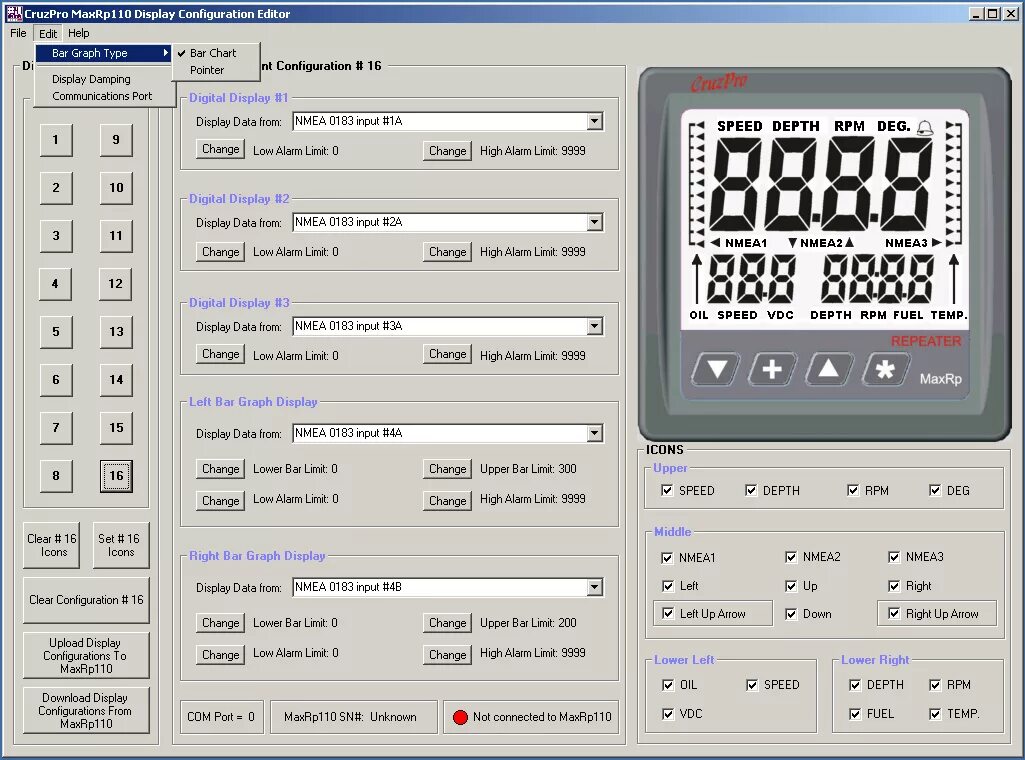The image size is (1025, 760).
Task: Uncheck the Right Up Arrow checkbox
Action: tap(894, 613)
